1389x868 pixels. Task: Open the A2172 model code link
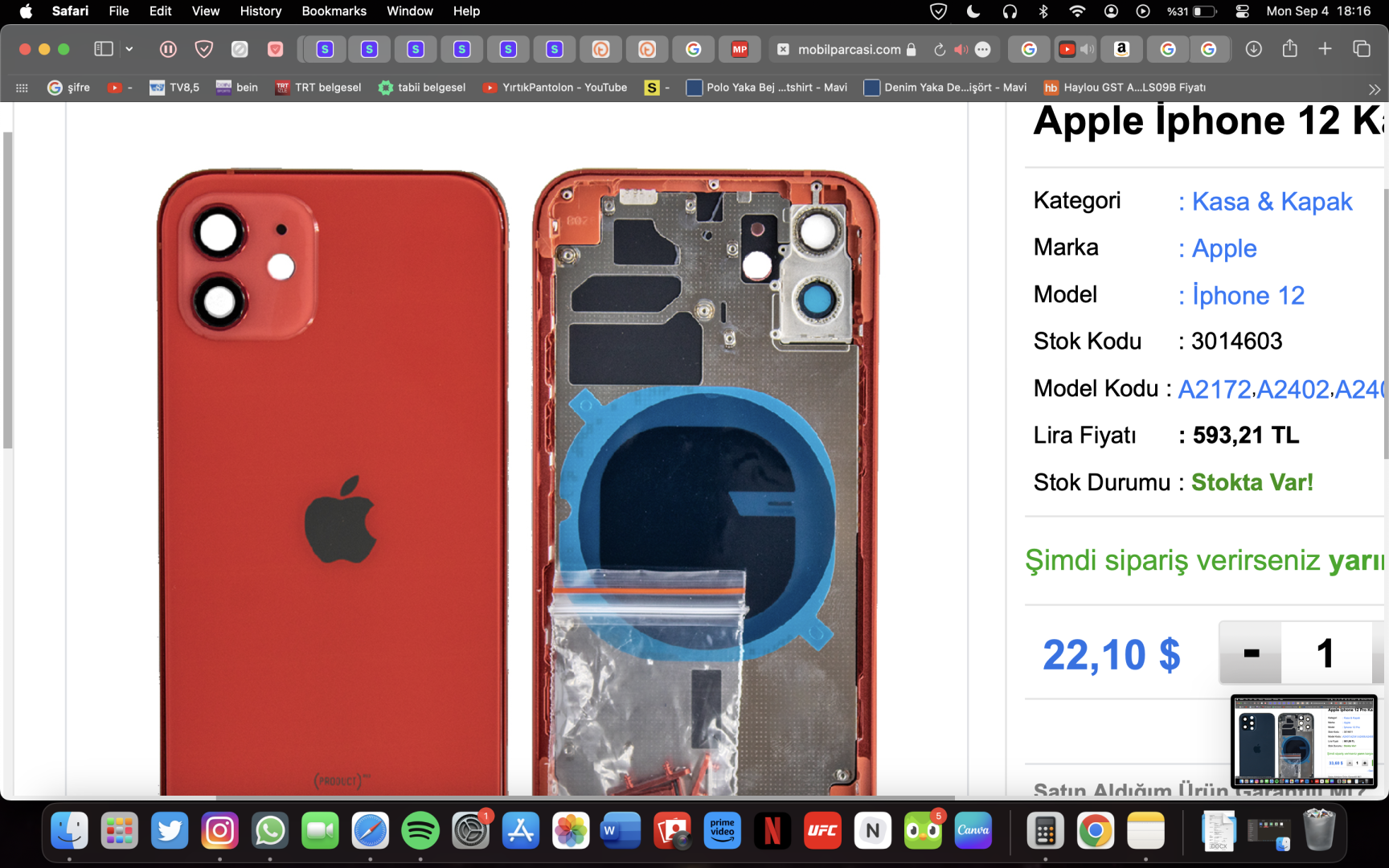point(1215,390)
